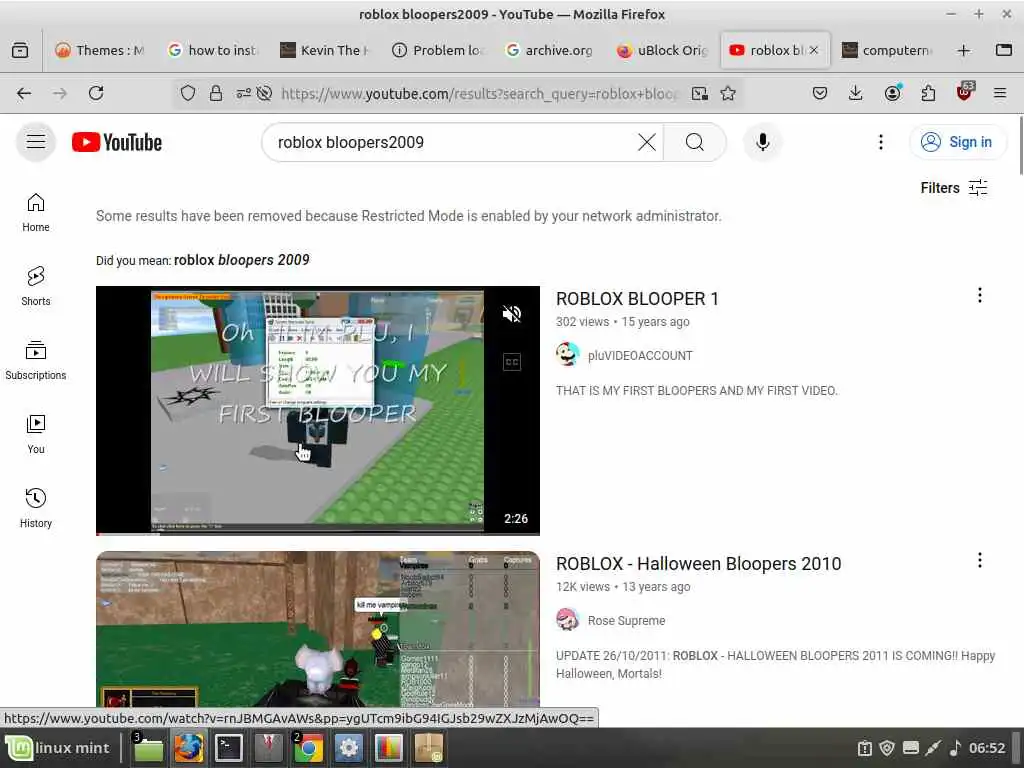This screenshot has height=768, width=1024.
Task: Toggle picture-in-picture from the address bar
Action: point(699,93)
